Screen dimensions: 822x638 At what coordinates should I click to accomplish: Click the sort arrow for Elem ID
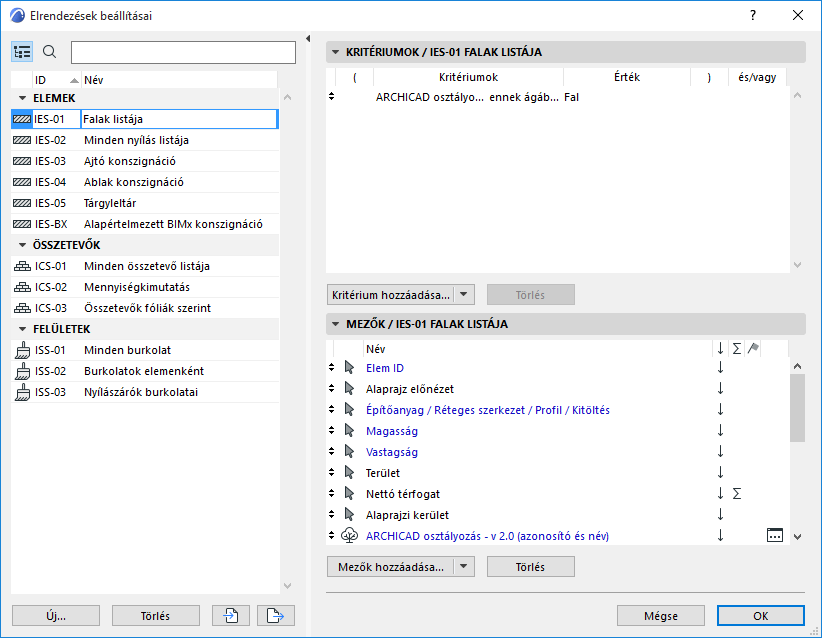pos(720,367)
